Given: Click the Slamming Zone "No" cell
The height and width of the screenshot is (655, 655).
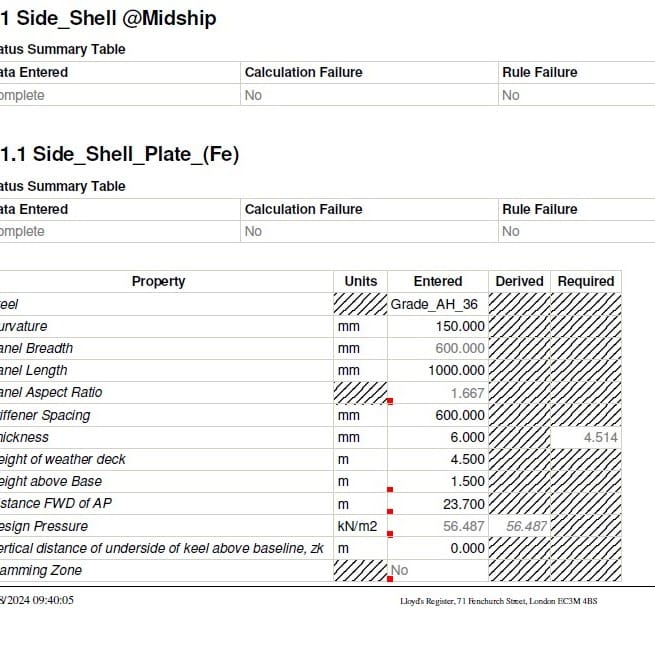Looking at the screenshot, I should click(x=400, y=570).
